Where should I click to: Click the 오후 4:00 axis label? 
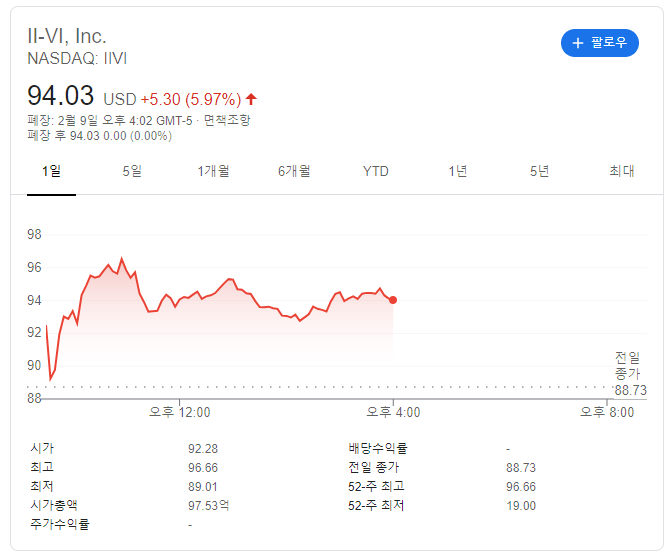tap(393, 412)
